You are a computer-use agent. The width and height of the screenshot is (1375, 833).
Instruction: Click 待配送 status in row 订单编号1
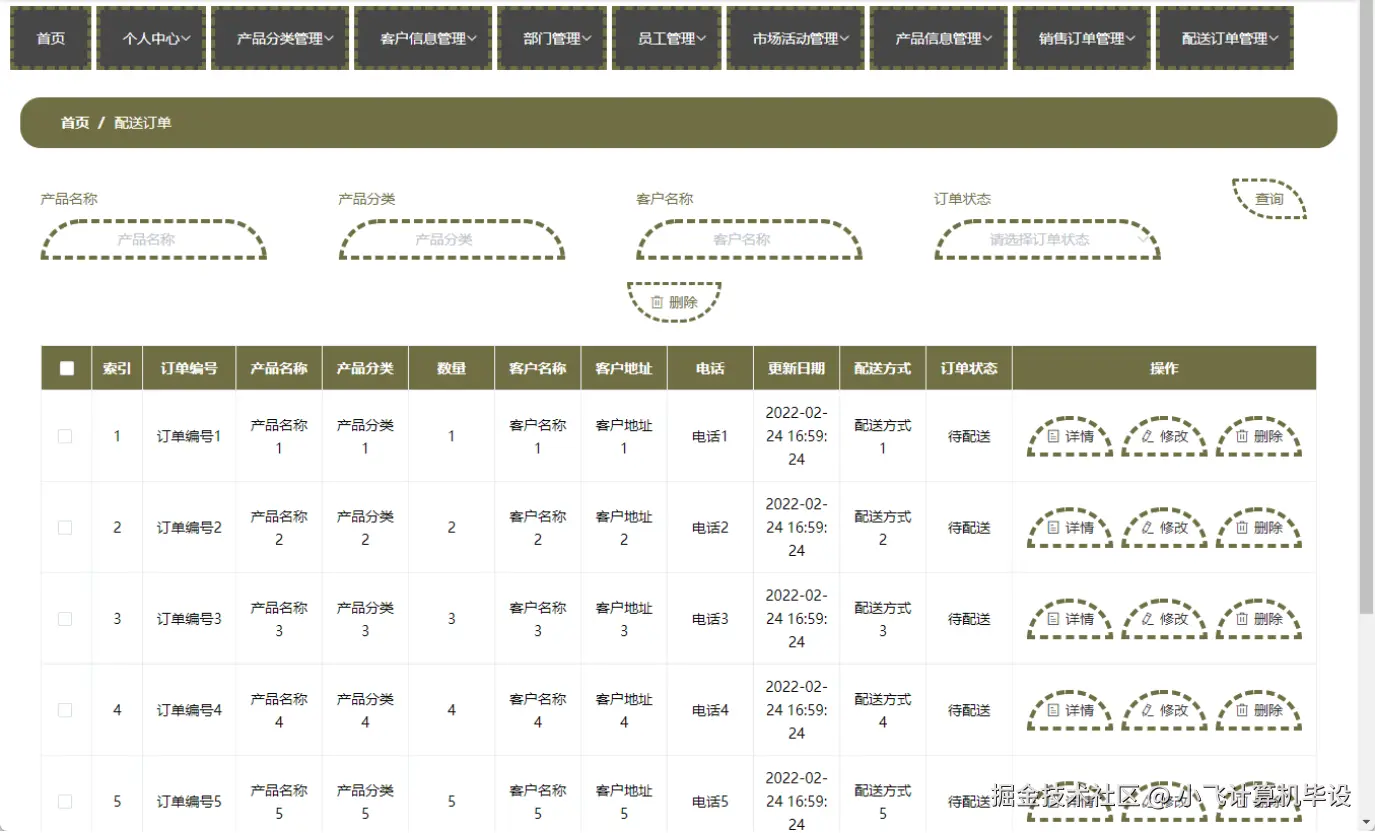coord(969,436)
